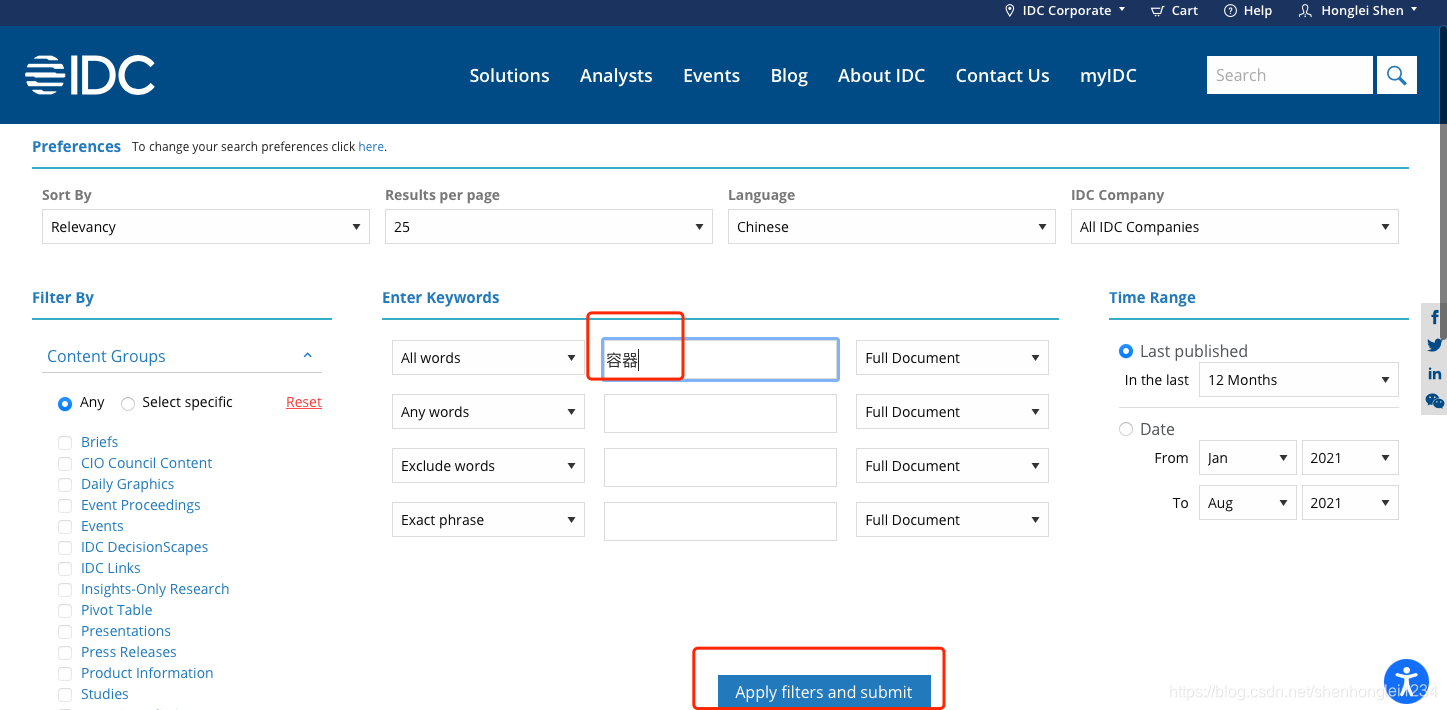Click the Studies content group link
The height and width of the screenshot is (710, 1447).
[x=105, y=694]
